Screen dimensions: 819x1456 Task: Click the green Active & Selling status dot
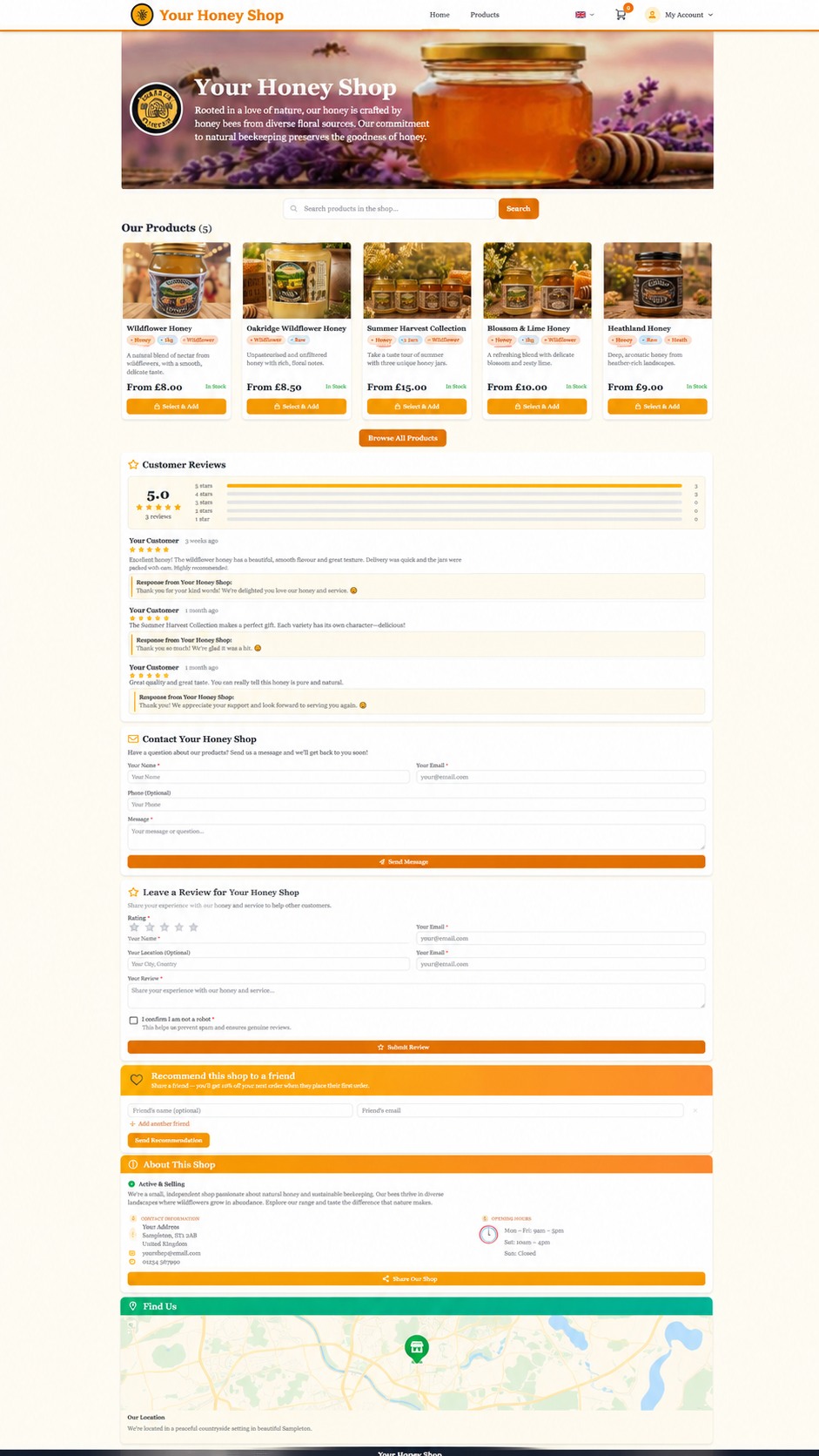coord(131,1184)
